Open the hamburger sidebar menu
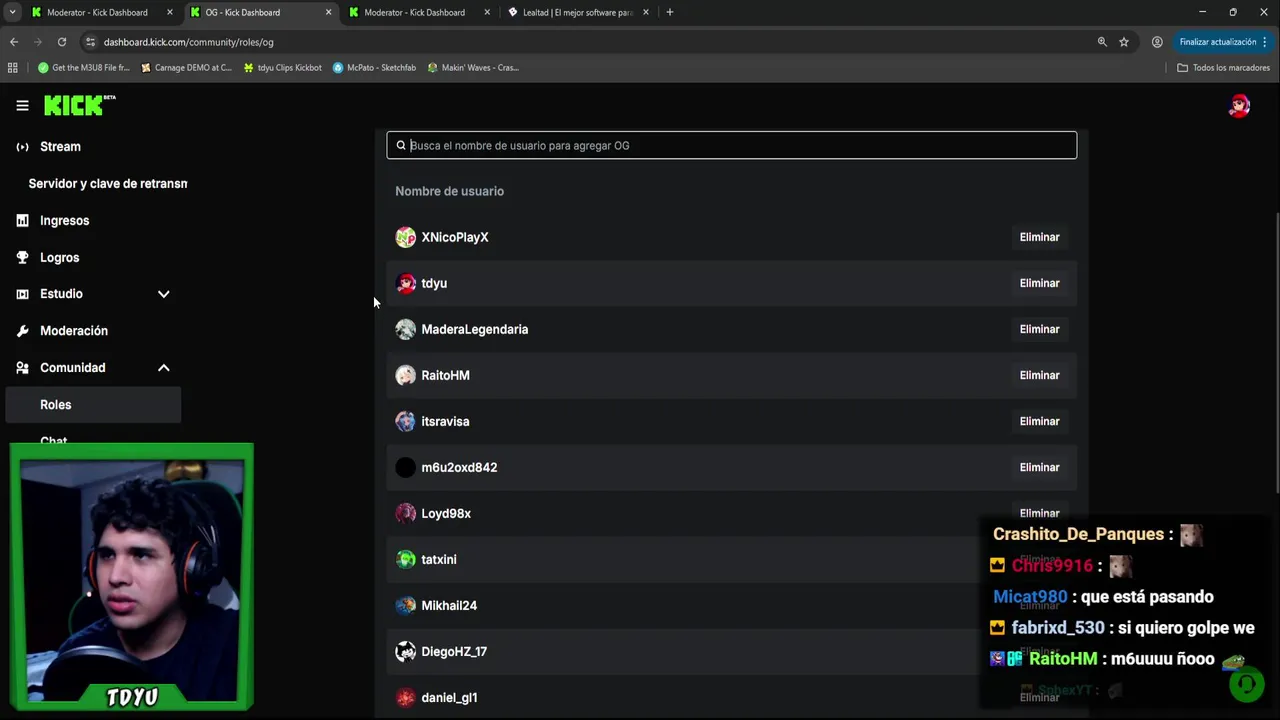The height and width of the screenshot is (720, 1280). [22, 106]
